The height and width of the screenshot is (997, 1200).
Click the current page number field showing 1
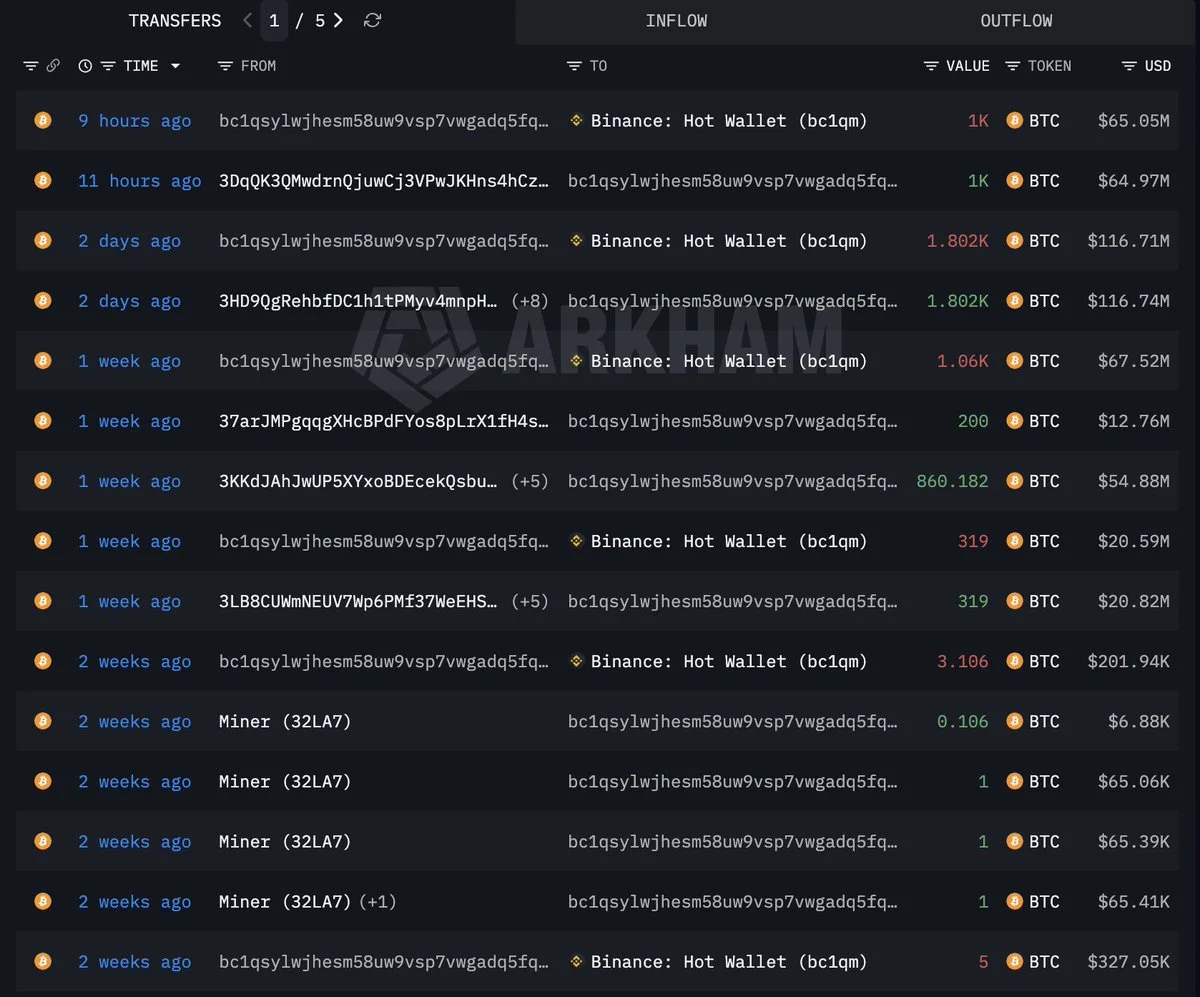[274, 20]
